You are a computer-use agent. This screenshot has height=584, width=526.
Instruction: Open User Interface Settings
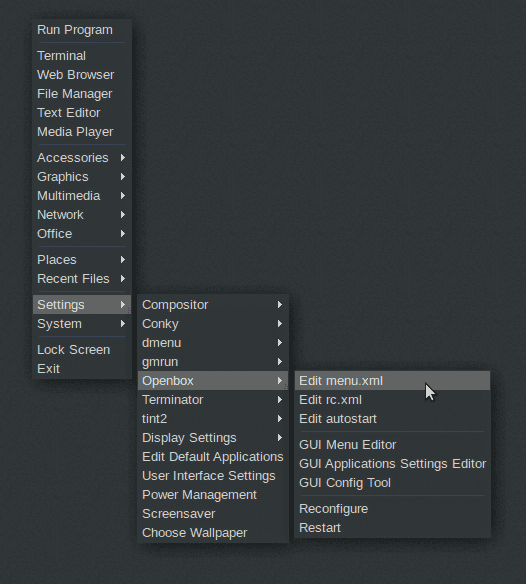tap(213, 476)
